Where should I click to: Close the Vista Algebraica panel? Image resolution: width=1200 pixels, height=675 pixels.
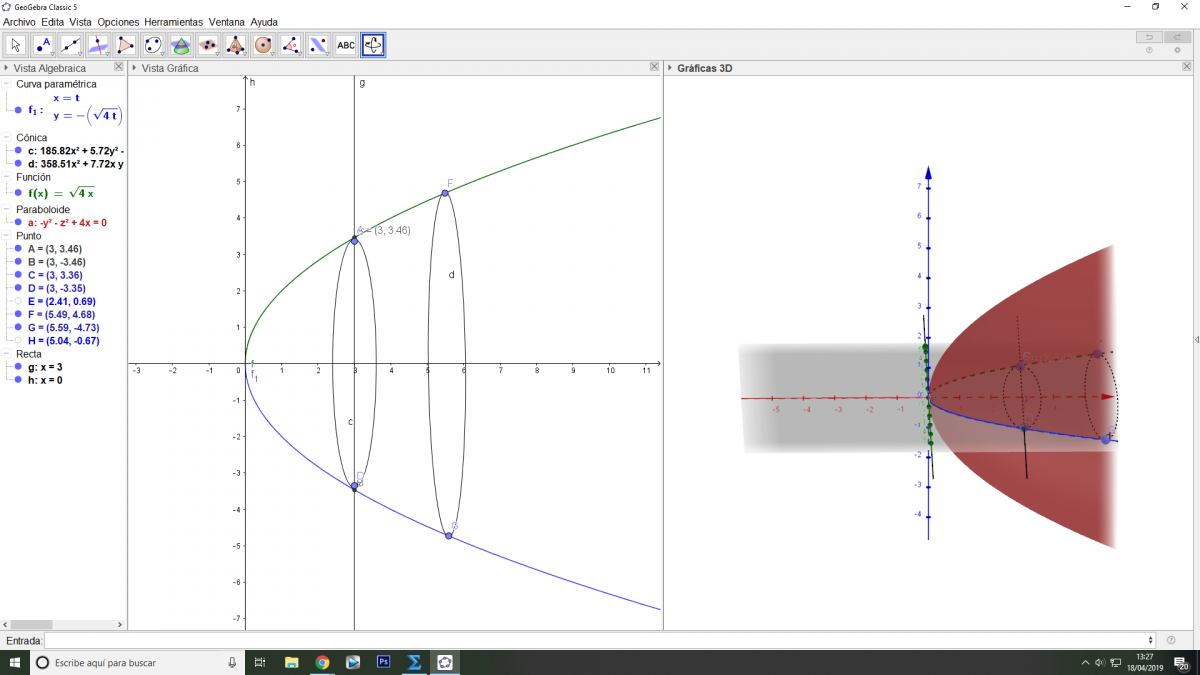119,67
